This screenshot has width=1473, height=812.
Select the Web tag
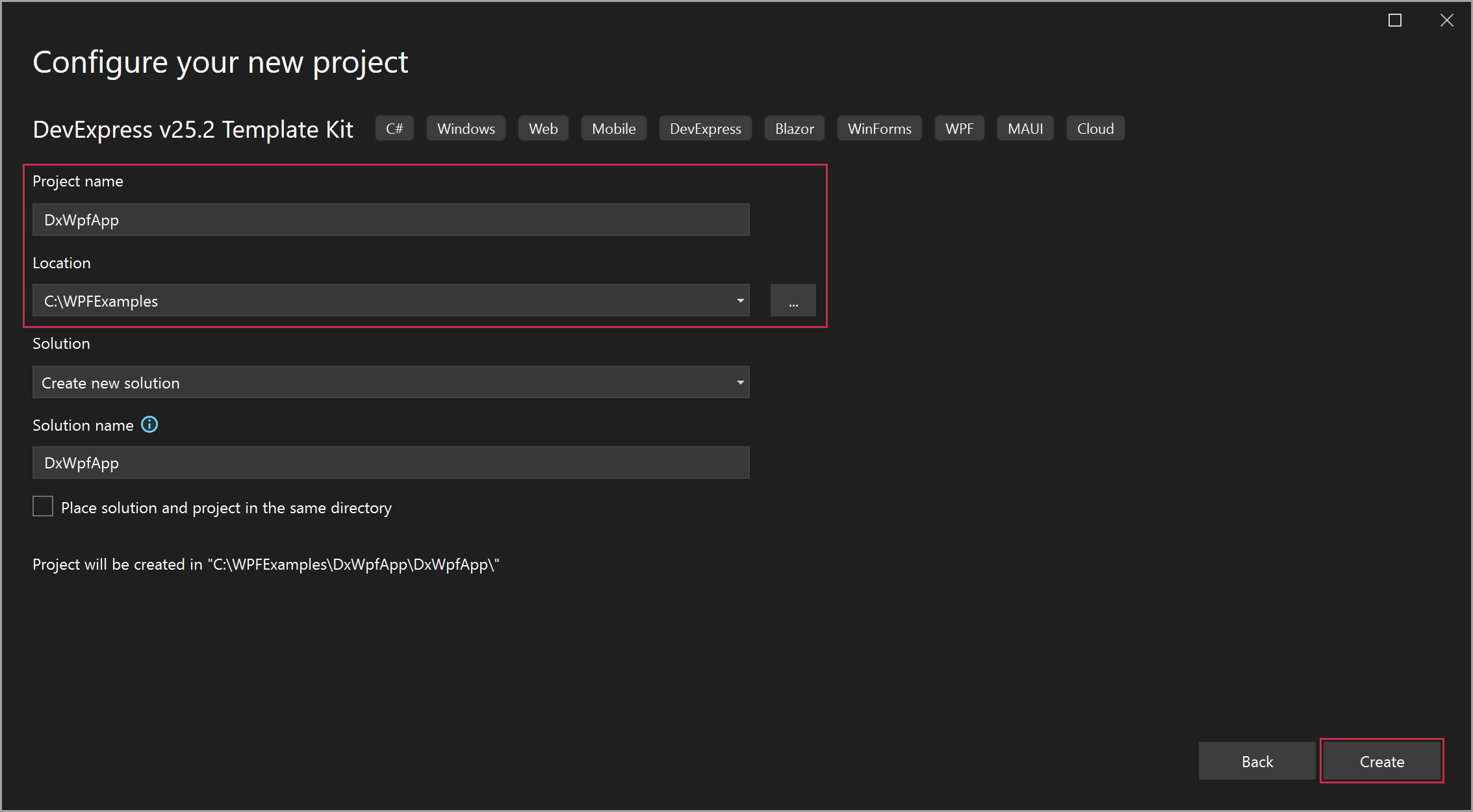(543, 128)
